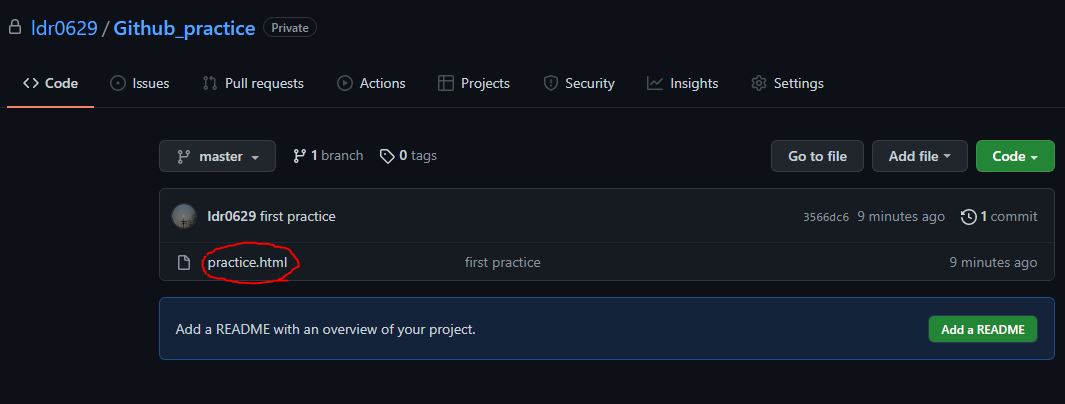View the Security tab
1065x404 pixels.
579,84
